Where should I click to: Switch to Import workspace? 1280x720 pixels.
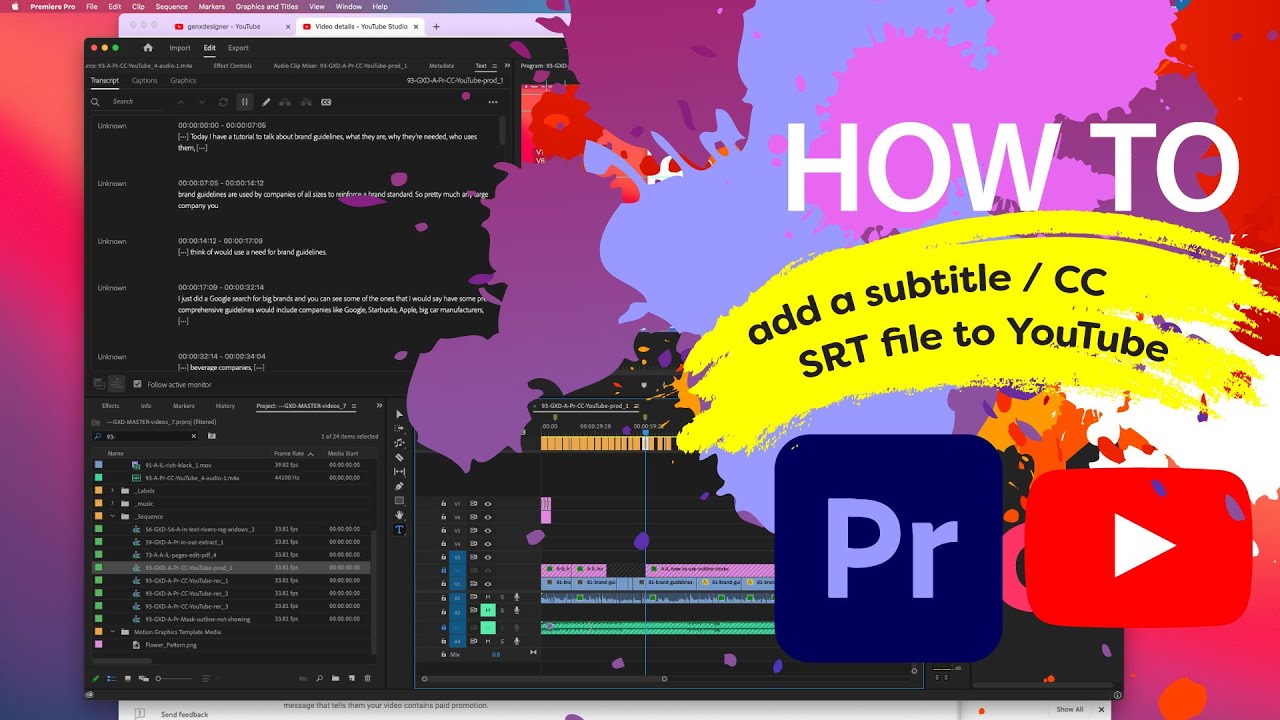pos(180,48)
